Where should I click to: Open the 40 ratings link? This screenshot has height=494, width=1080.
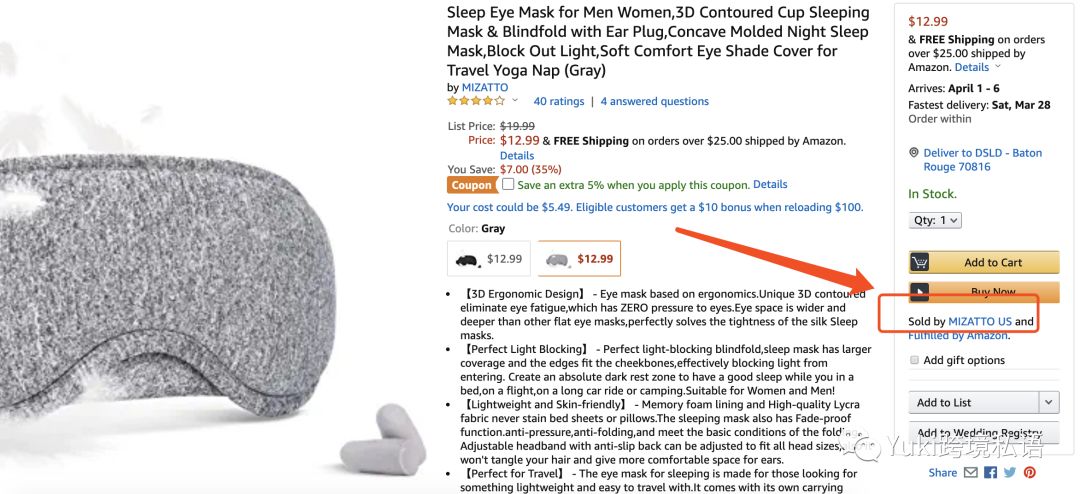click(x=559, y=101)
